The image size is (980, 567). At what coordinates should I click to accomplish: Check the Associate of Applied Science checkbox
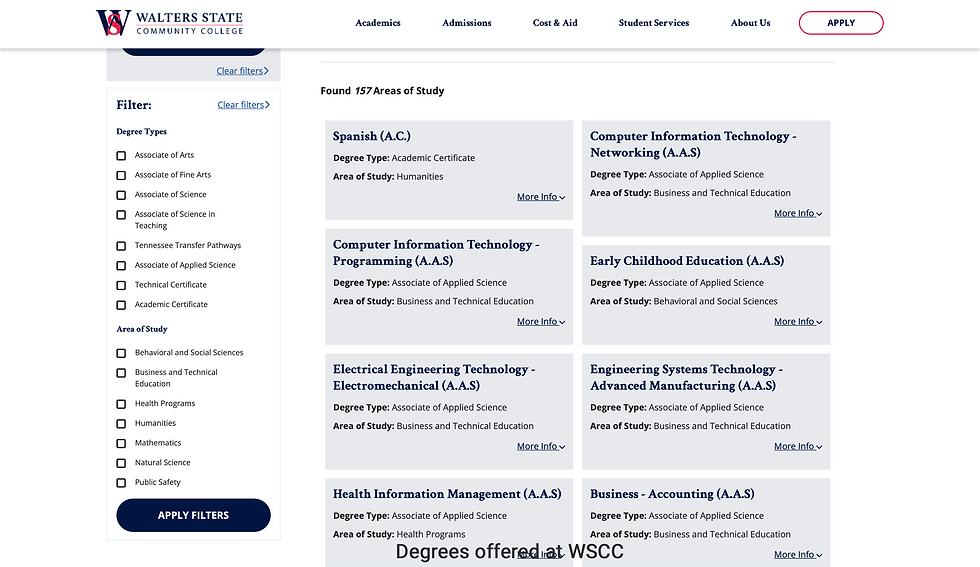point(121,265)
